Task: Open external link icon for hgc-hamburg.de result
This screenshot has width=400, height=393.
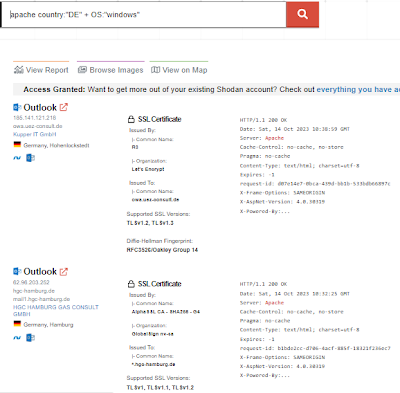Action: (x=64, y=272)
